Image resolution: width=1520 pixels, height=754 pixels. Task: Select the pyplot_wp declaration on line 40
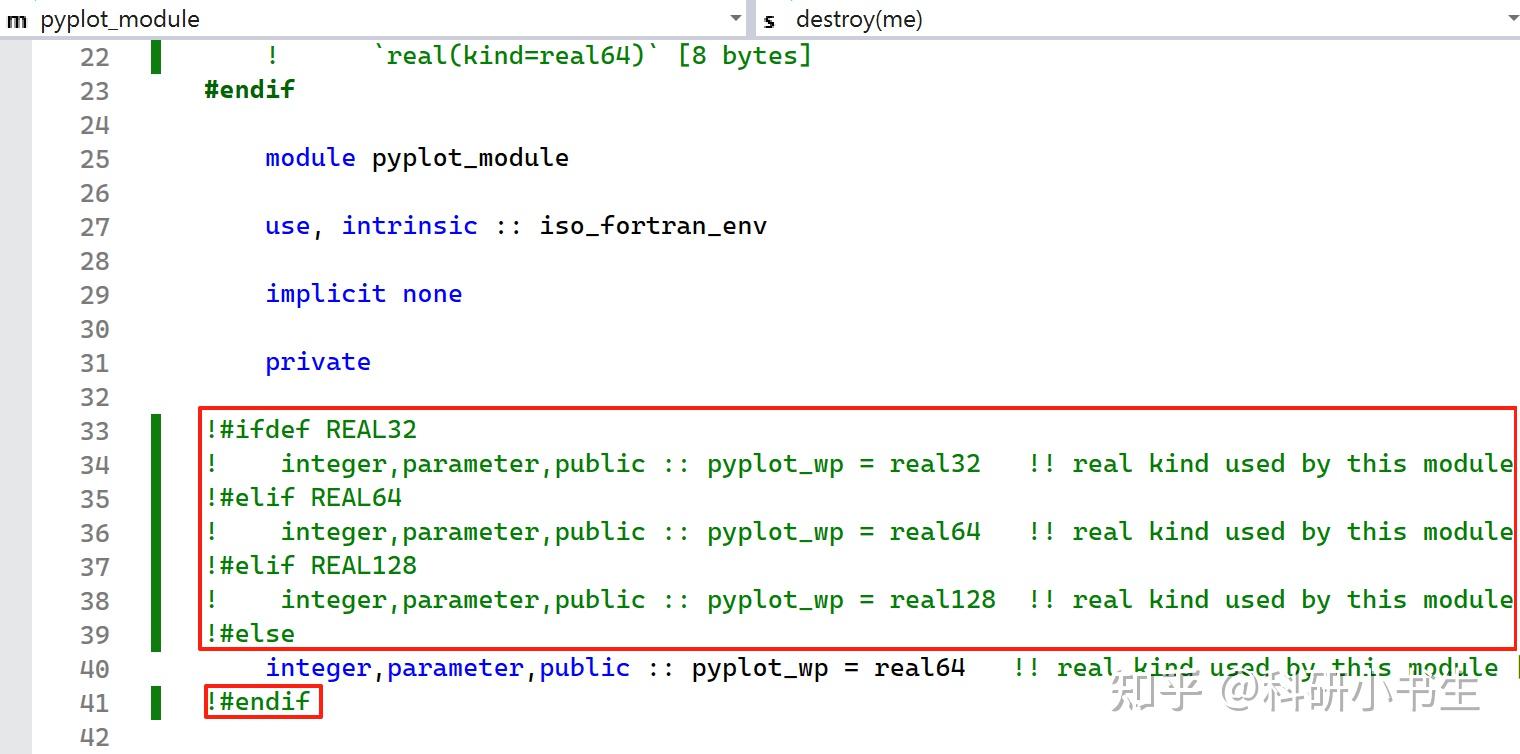tap(616, 667)
